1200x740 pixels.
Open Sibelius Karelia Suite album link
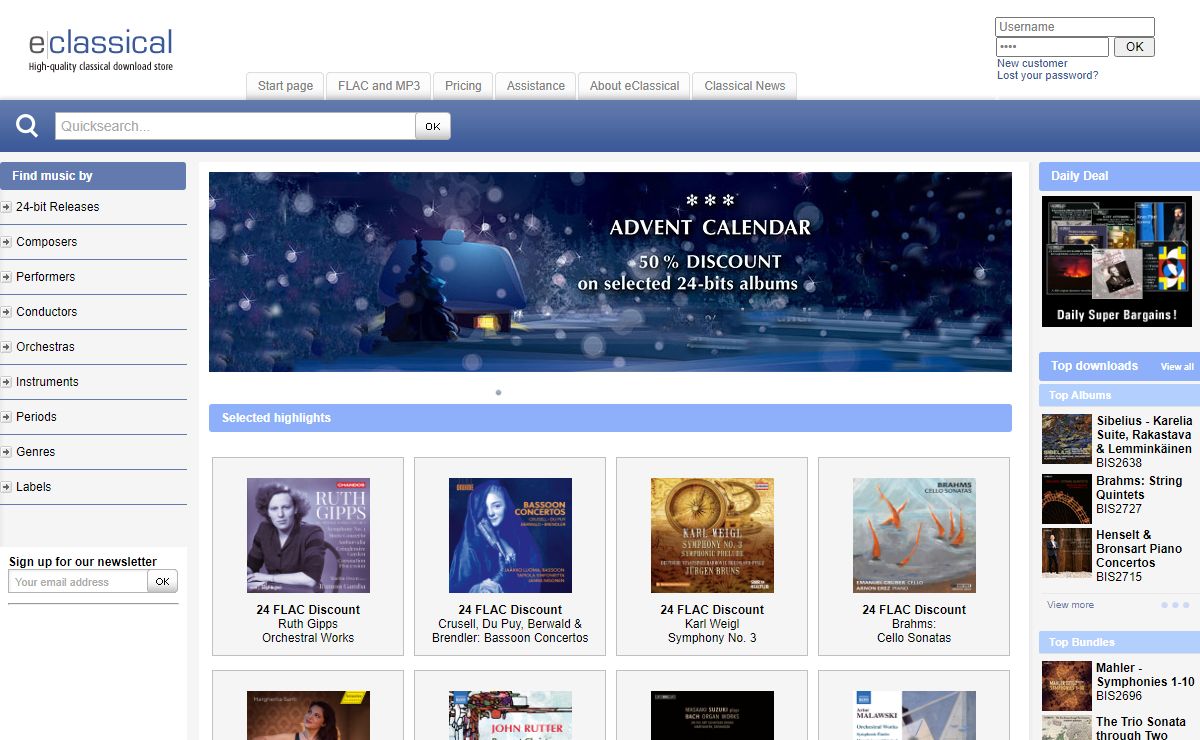point(1144,435)
